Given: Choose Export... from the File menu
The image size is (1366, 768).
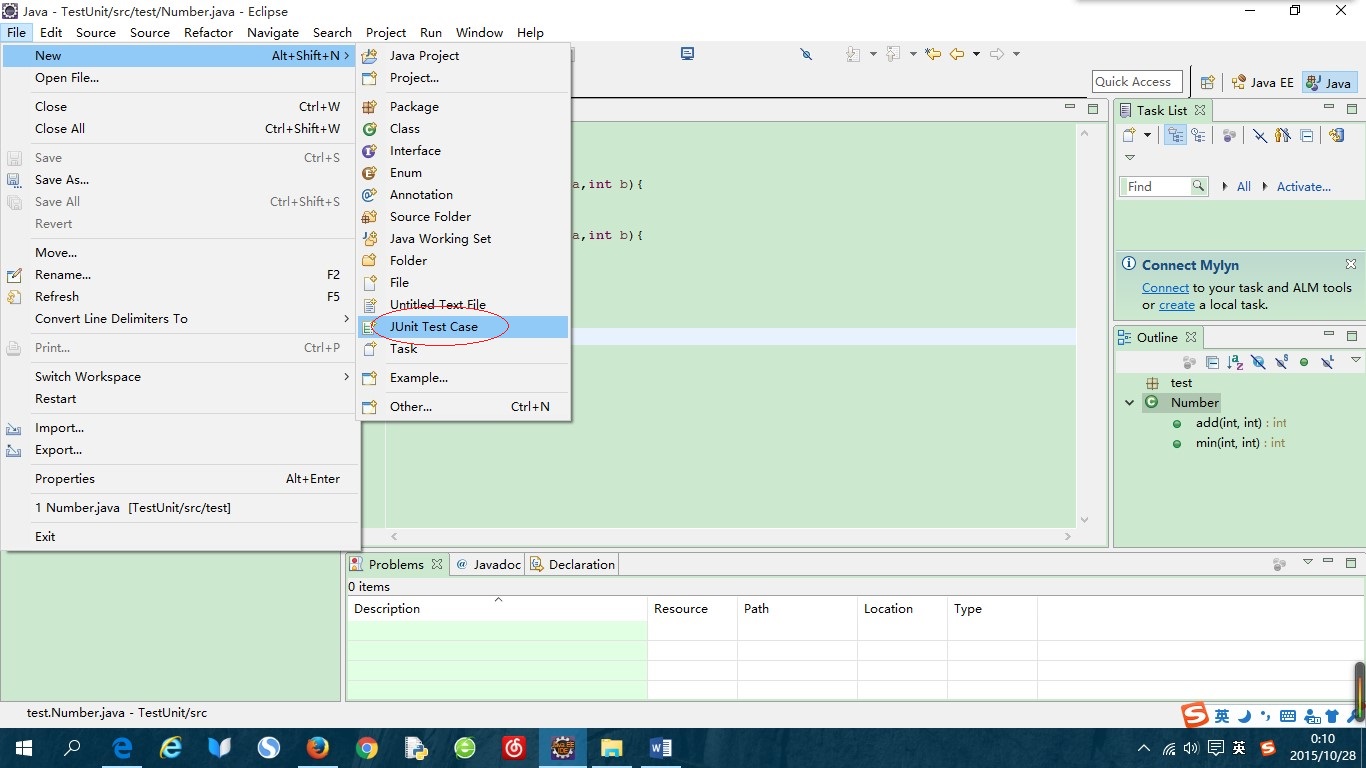Looking at the screenshot, I should [180, 450].
